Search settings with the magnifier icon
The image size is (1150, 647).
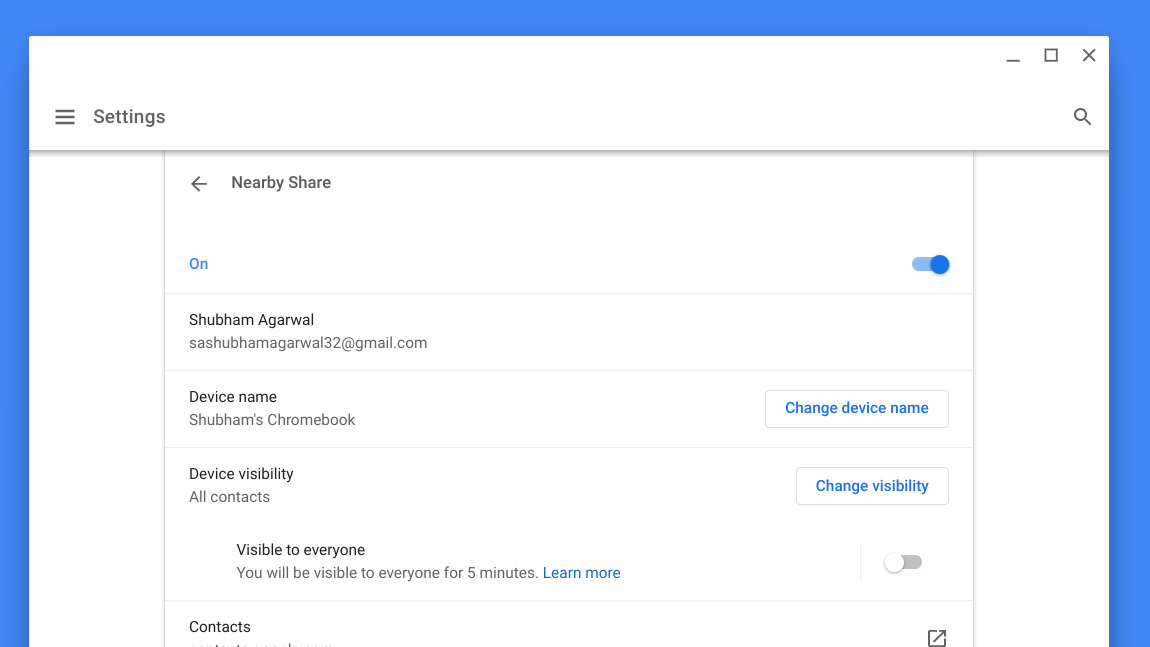coord(1083,117)
